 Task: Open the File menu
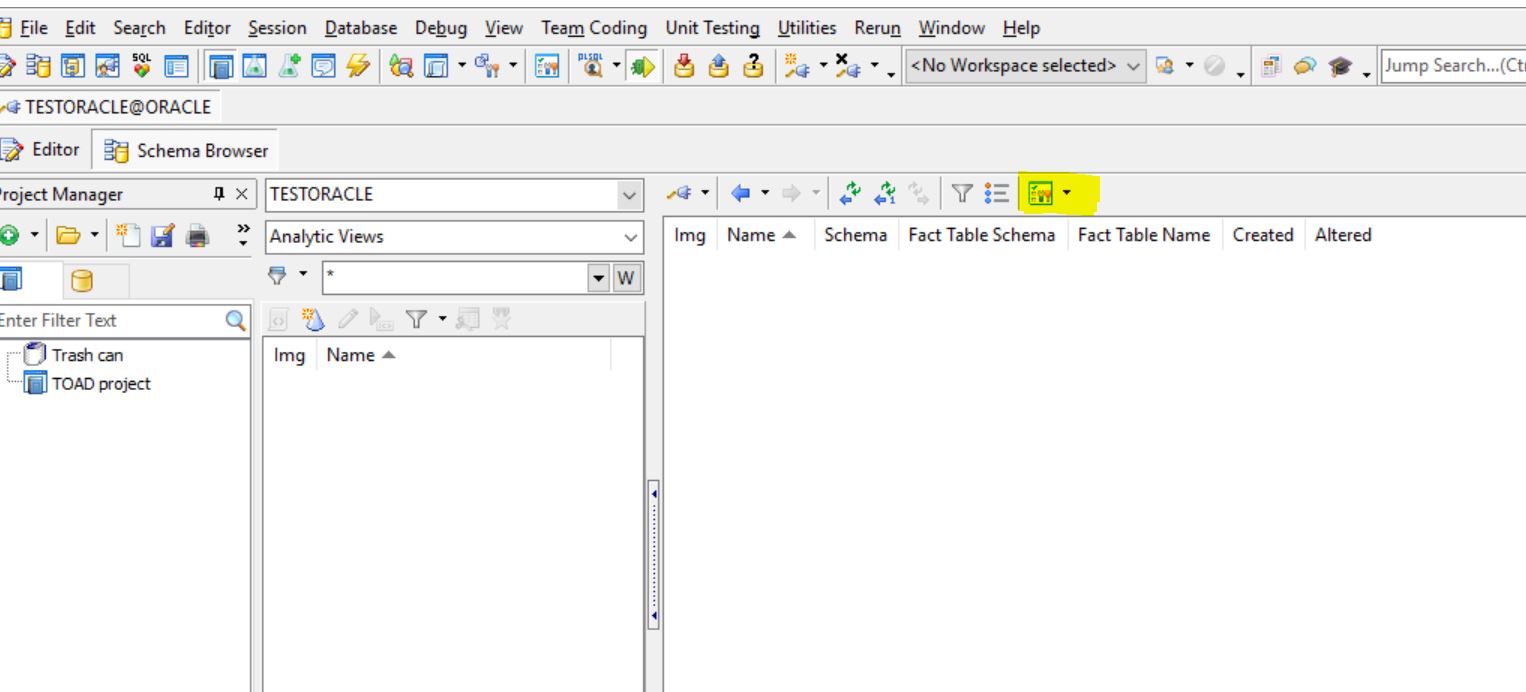click(x=35, y=28)
